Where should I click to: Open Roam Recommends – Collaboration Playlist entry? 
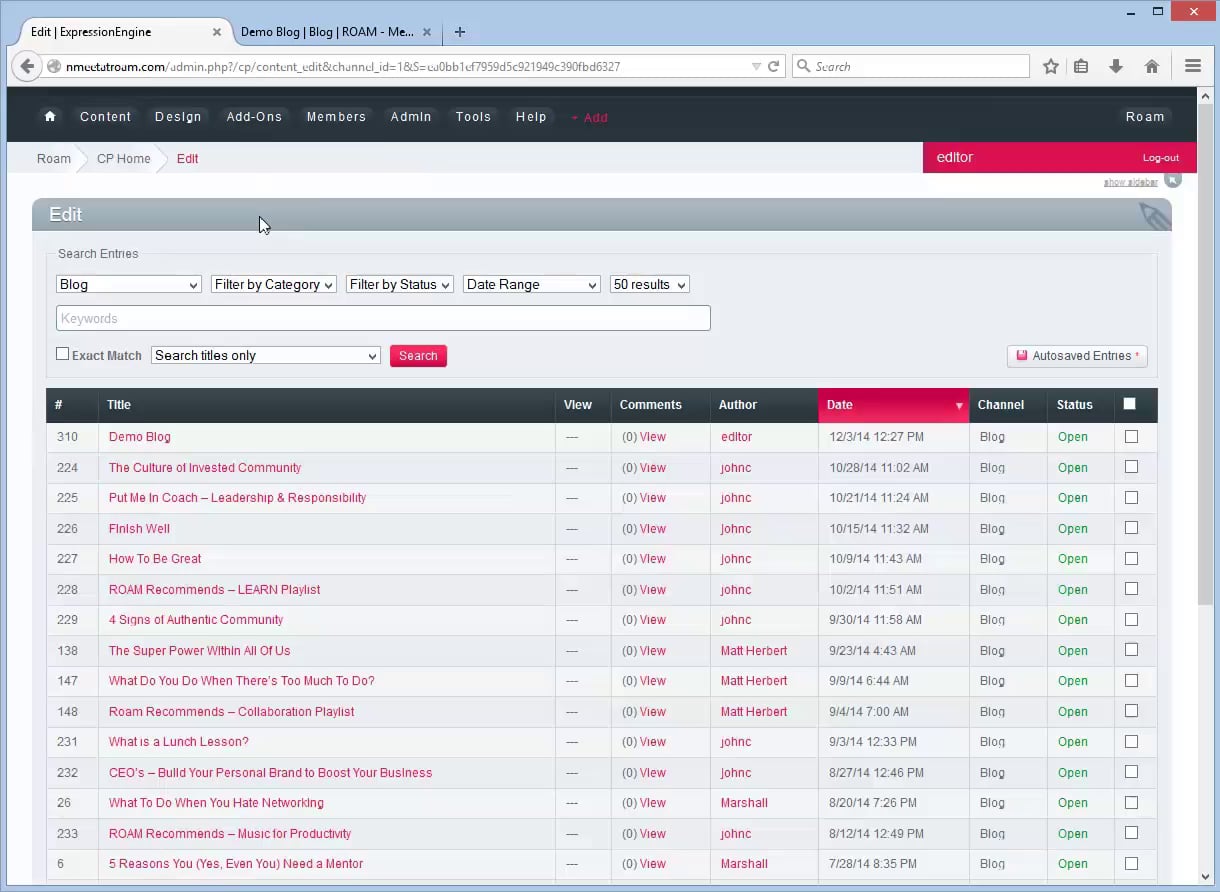tap(232, 711)
